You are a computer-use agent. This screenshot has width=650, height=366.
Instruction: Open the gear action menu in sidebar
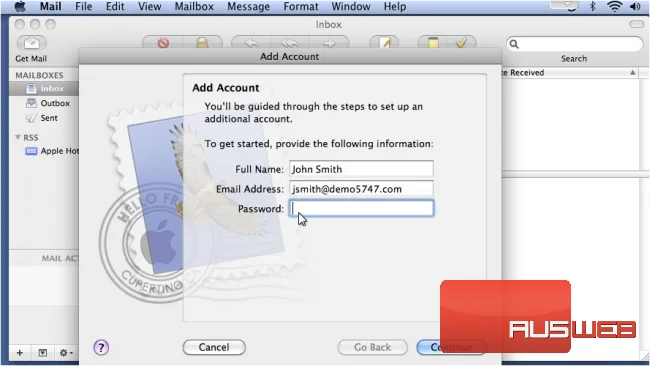pos(65,353)
